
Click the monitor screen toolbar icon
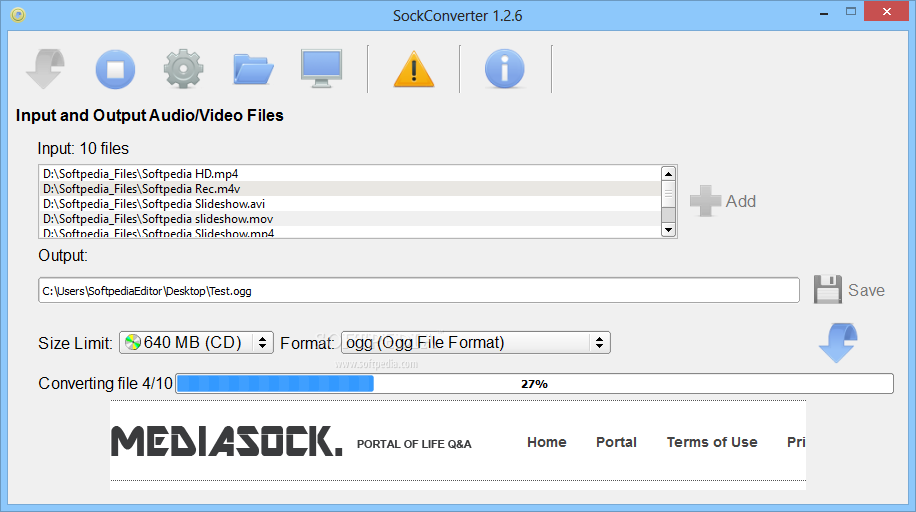pyautogui.click(x=321, y=69)
